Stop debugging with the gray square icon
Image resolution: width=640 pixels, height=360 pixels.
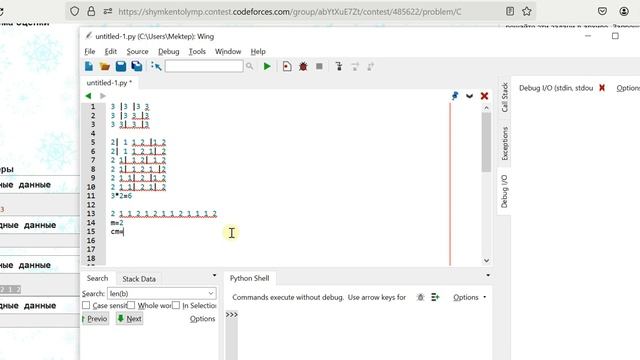point(319,66)
